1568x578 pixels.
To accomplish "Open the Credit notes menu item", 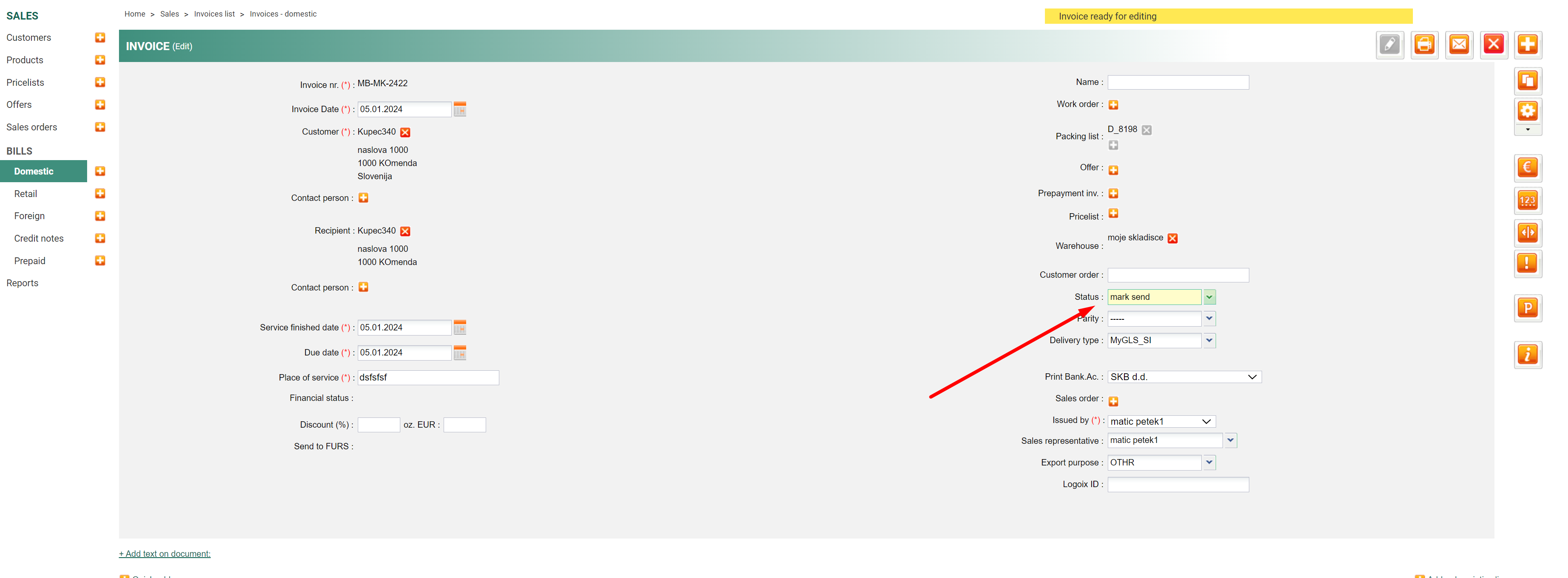I will coord(39,239).
